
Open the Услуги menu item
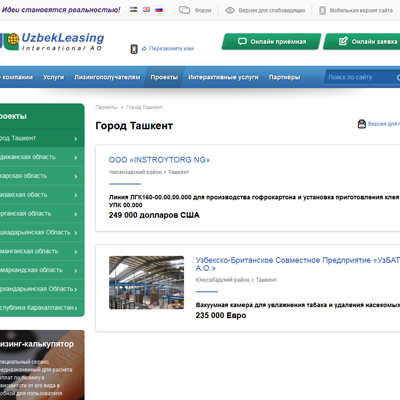point(53,77)
